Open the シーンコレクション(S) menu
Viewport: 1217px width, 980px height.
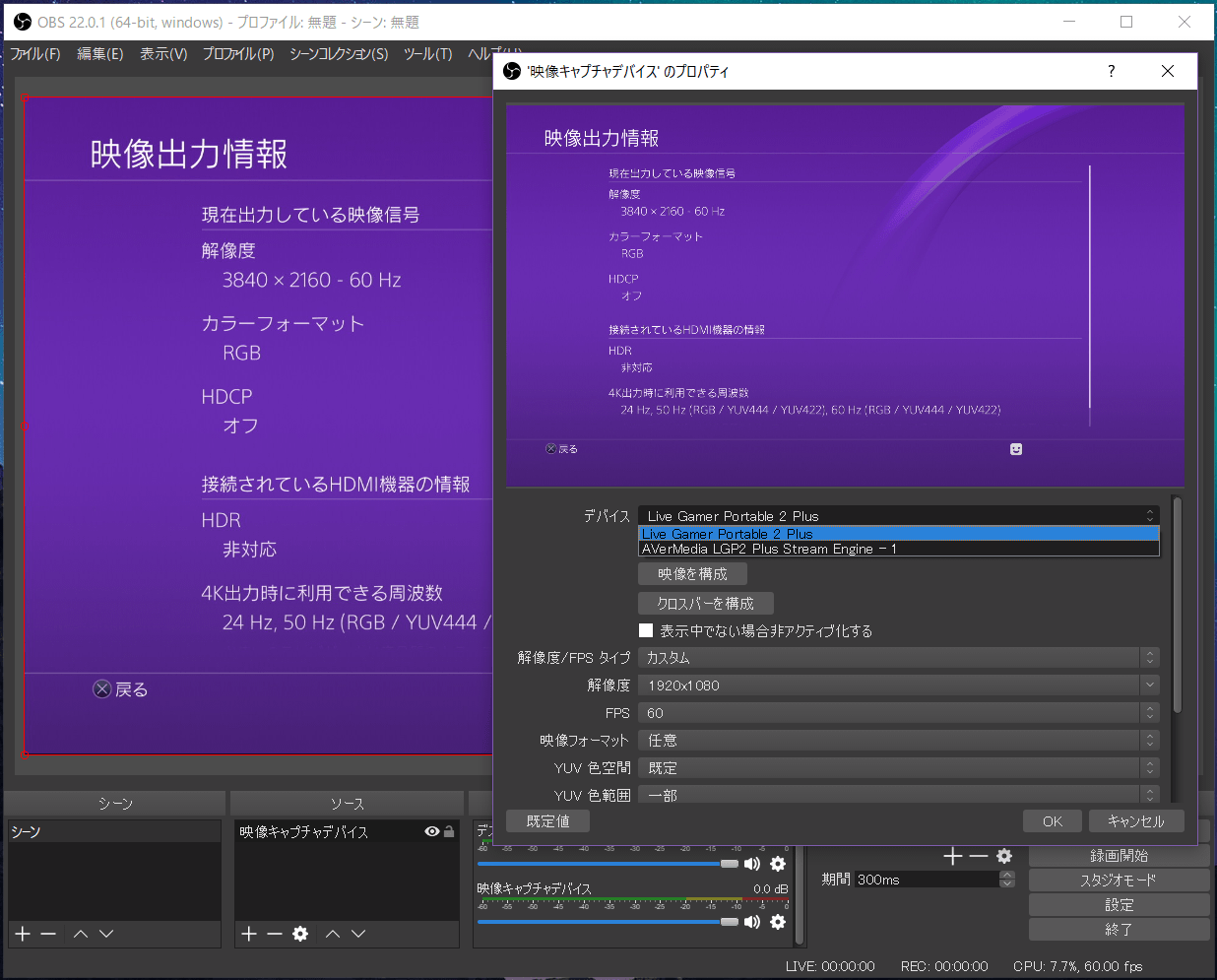[339, 54]
